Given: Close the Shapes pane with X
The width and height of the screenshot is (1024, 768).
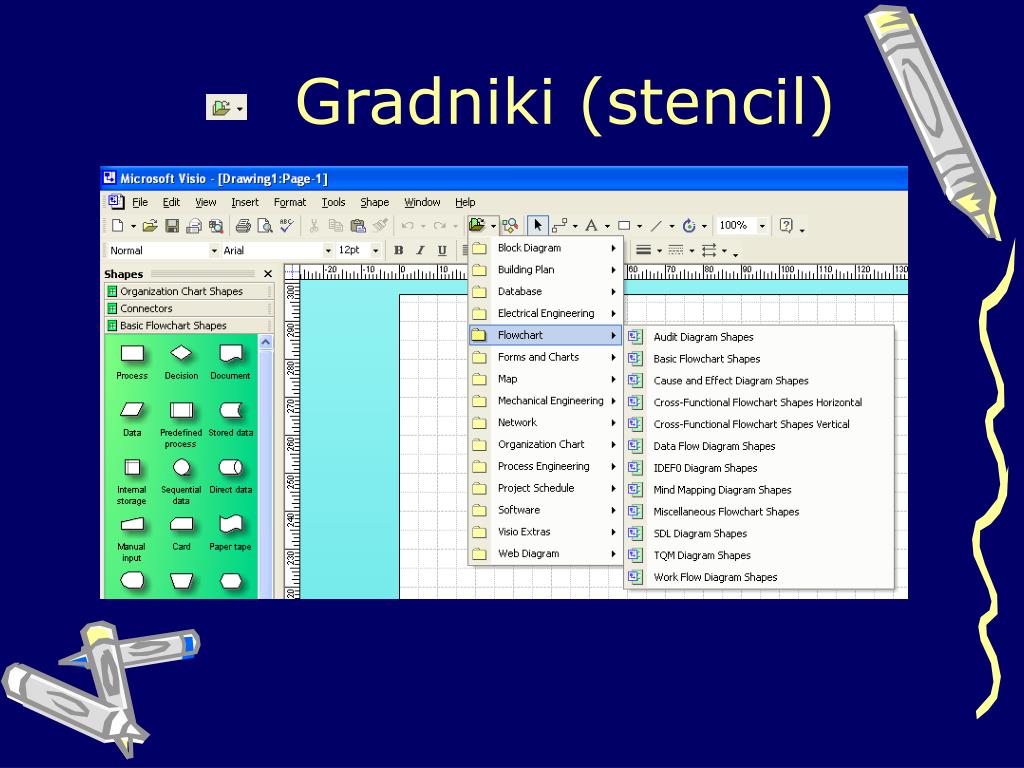Looking at the screenshot, I should point(268,274).
